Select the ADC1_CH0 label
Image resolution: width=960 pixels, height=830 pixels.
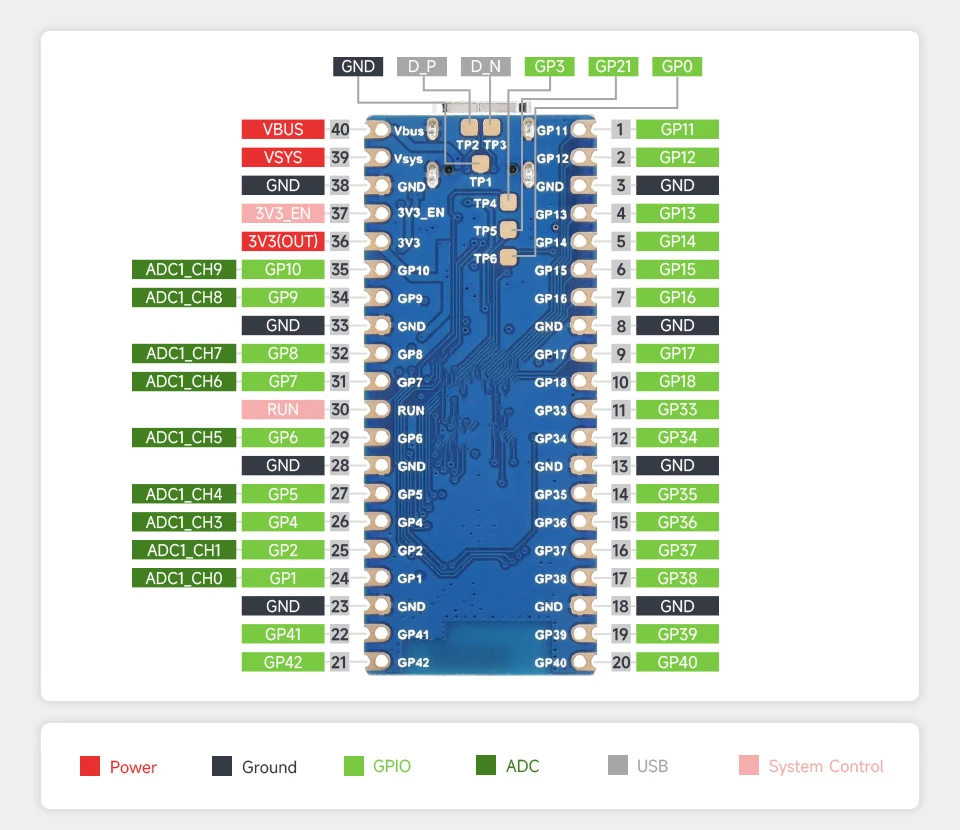point(184,578)
